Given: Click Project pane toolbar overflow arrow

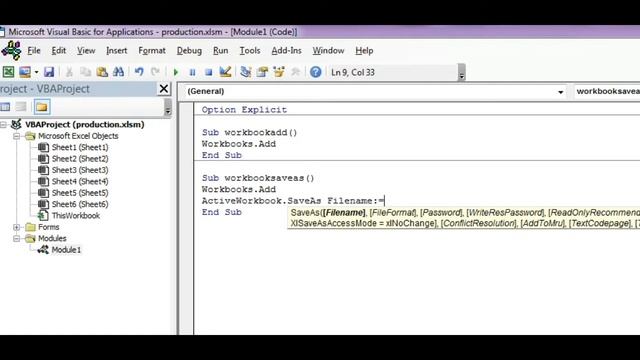Looking at the screenshot, I should [167, 107].
